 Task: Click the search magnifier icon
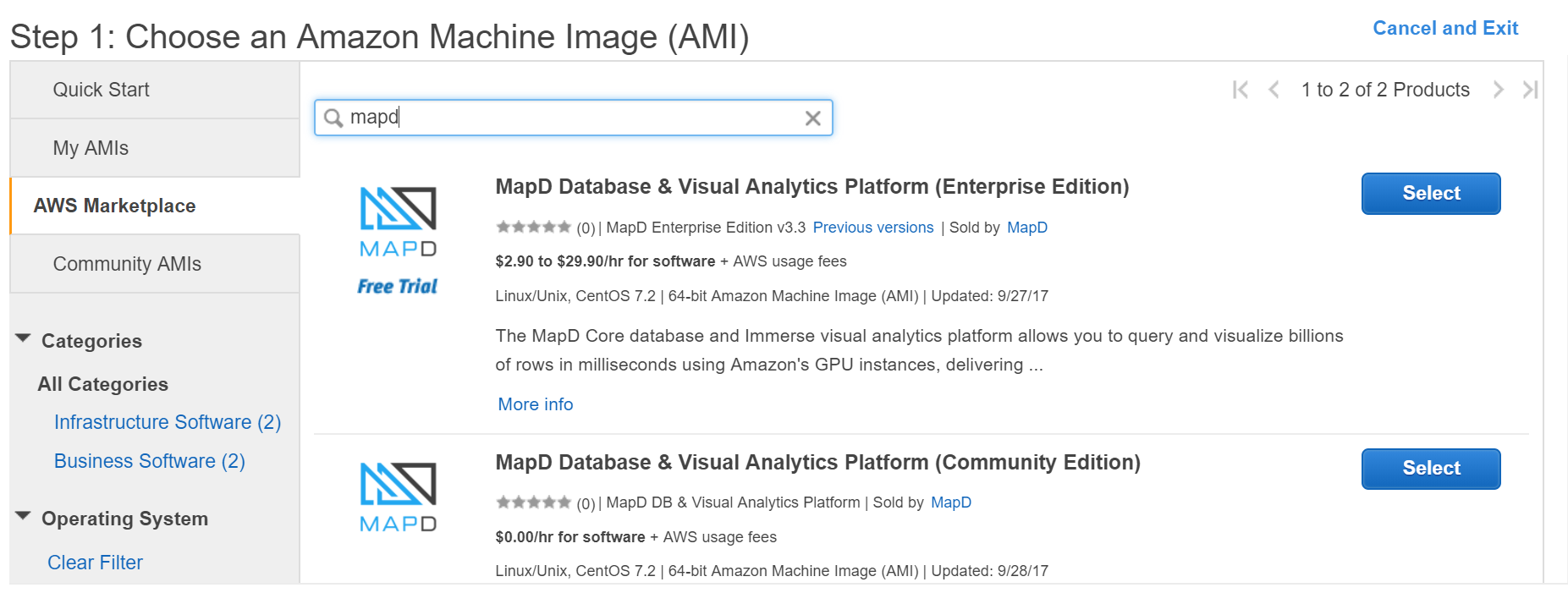(x=333, y=118)
